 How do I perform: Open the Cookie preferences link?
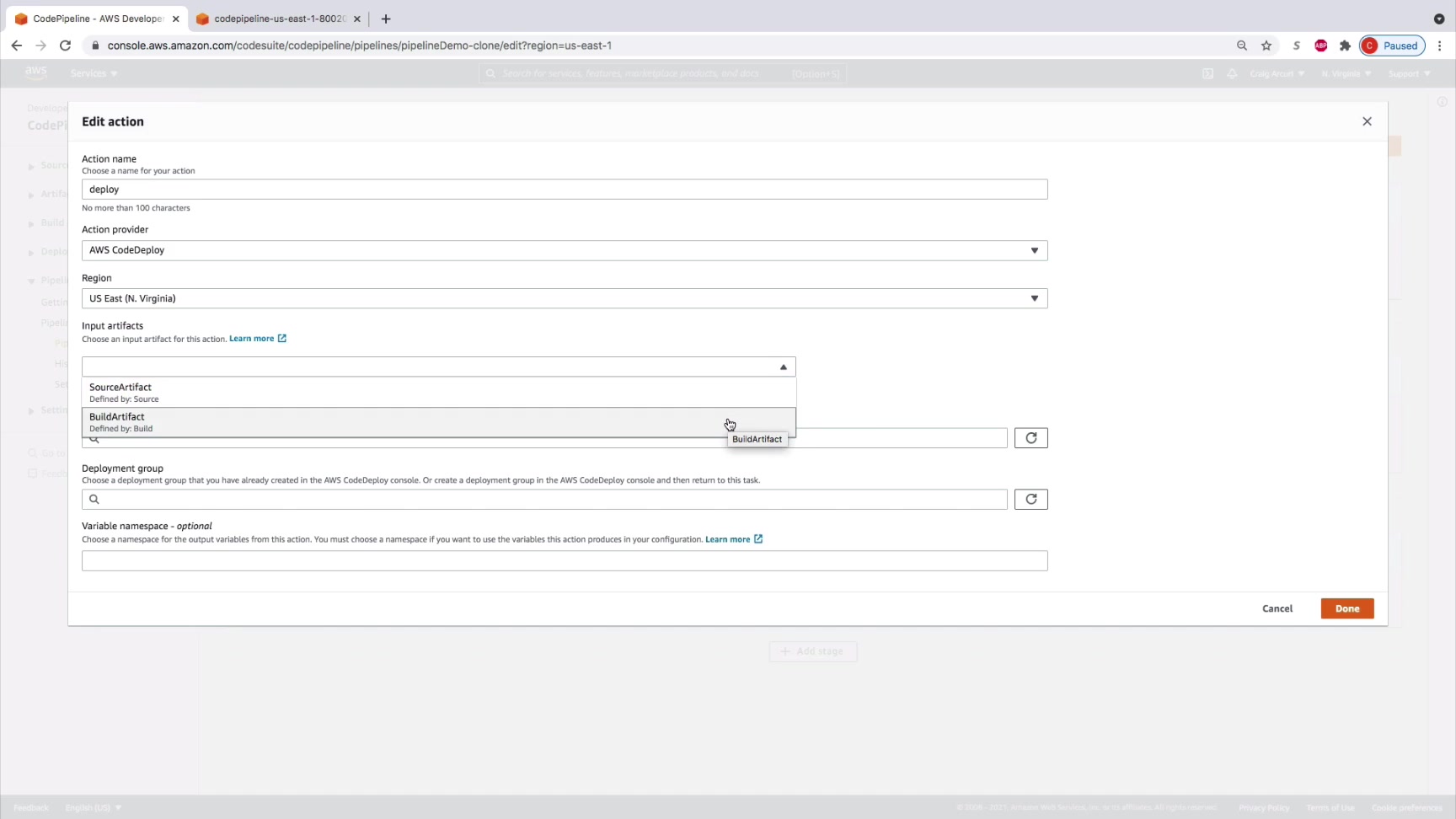(x=1407, y=807)
